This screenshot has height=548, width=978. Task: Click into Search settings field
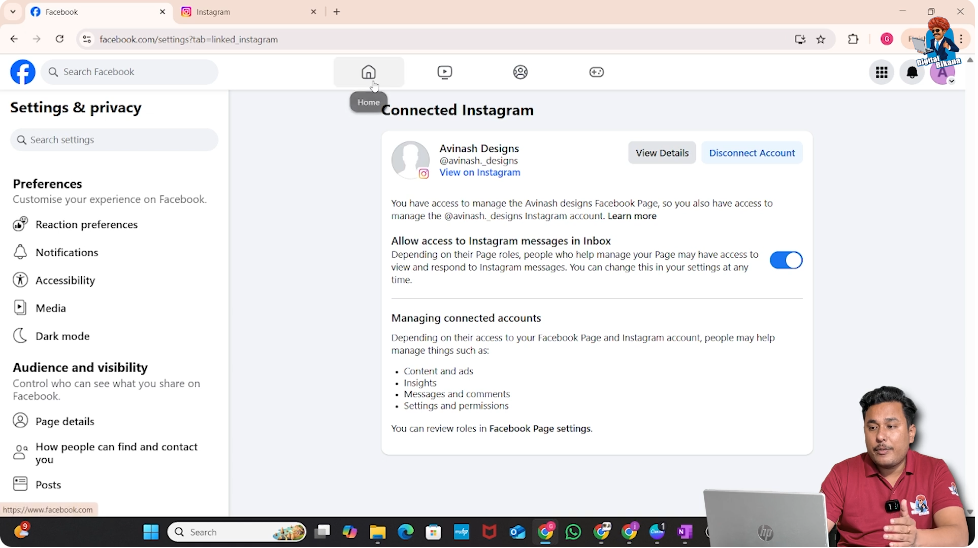[x=114, y=140]
